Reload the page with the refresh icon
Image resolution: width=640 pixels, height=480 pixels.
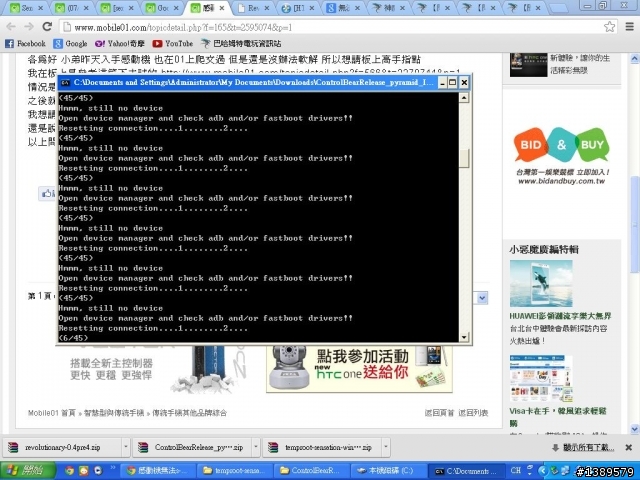tap(47, 27)
